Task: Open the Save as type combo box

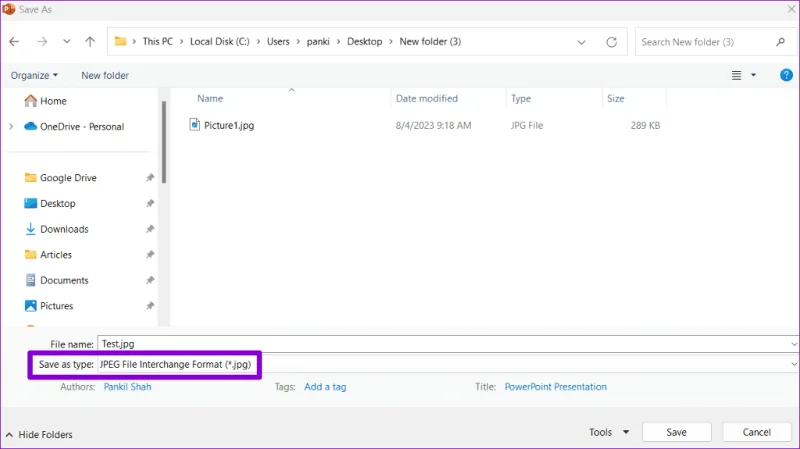Action: point(448,364)
